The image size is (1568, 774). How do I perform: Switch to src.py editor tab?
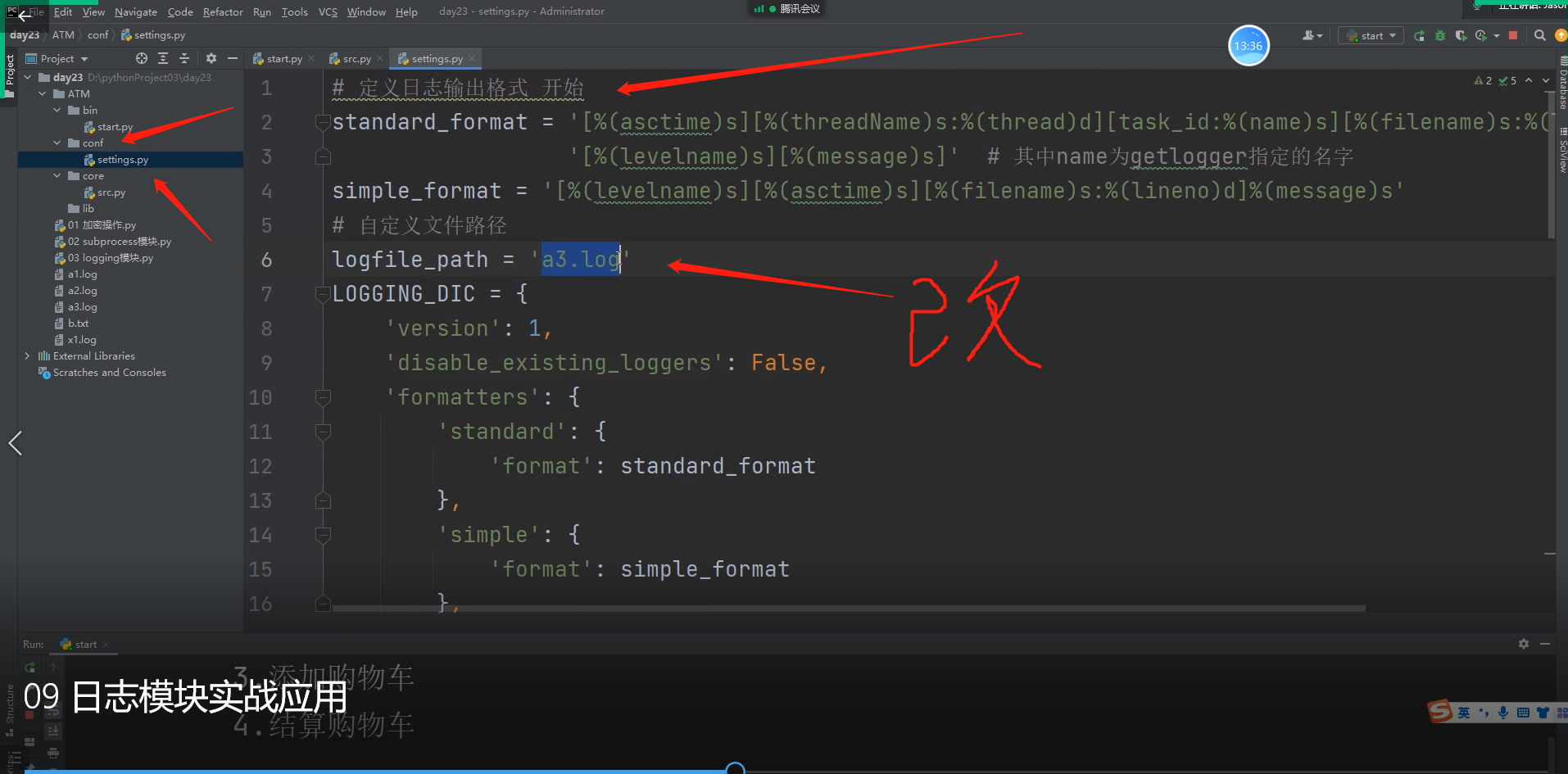(x=356, y=58)
